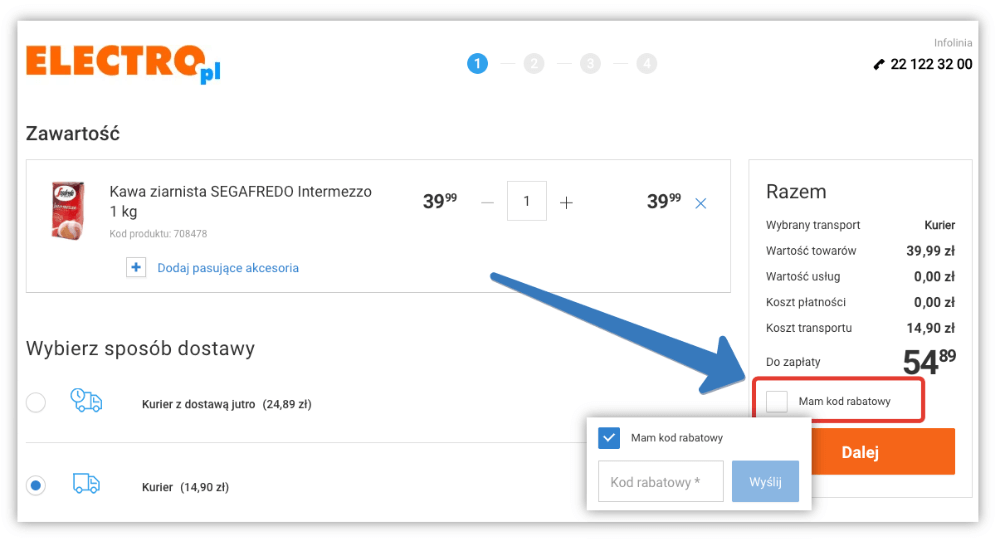Select the Kurier 14,90 zł radio button
1000x546 pixels.
coord(36,486)
